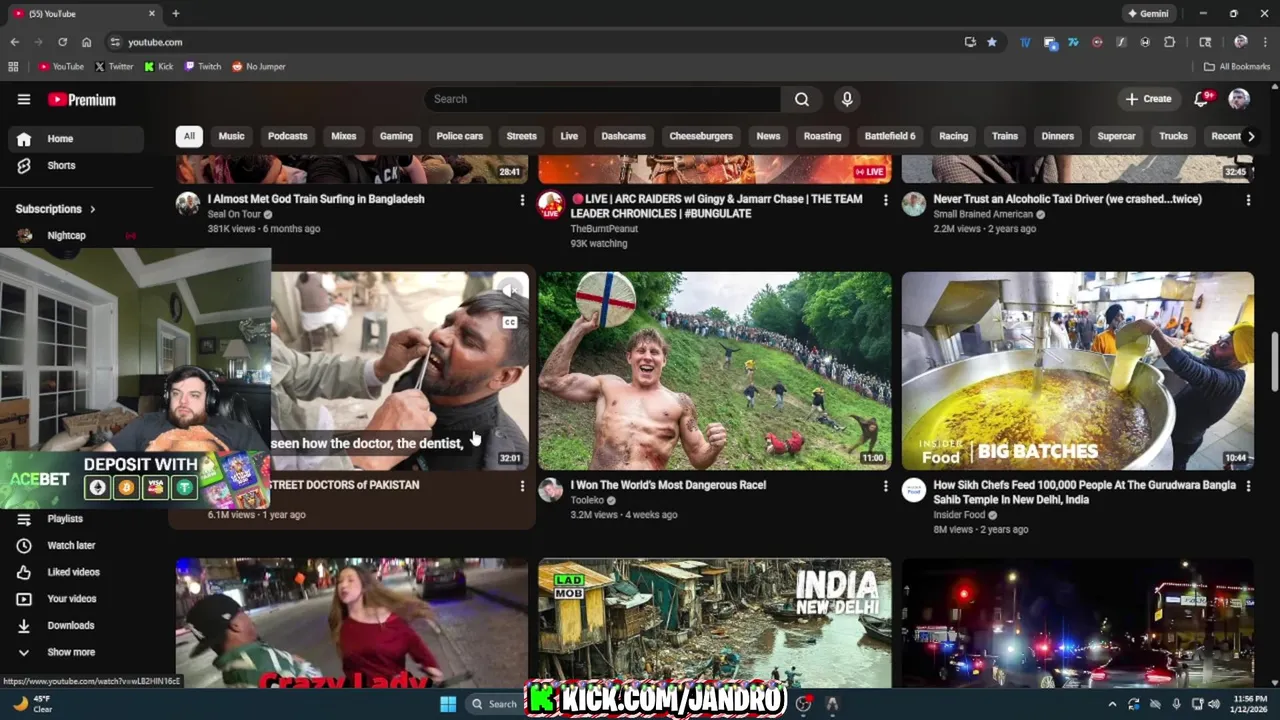Open the YouTube account avatar menu
1280x720 pixels.
pyautogui.click(x=1239, y=99)
